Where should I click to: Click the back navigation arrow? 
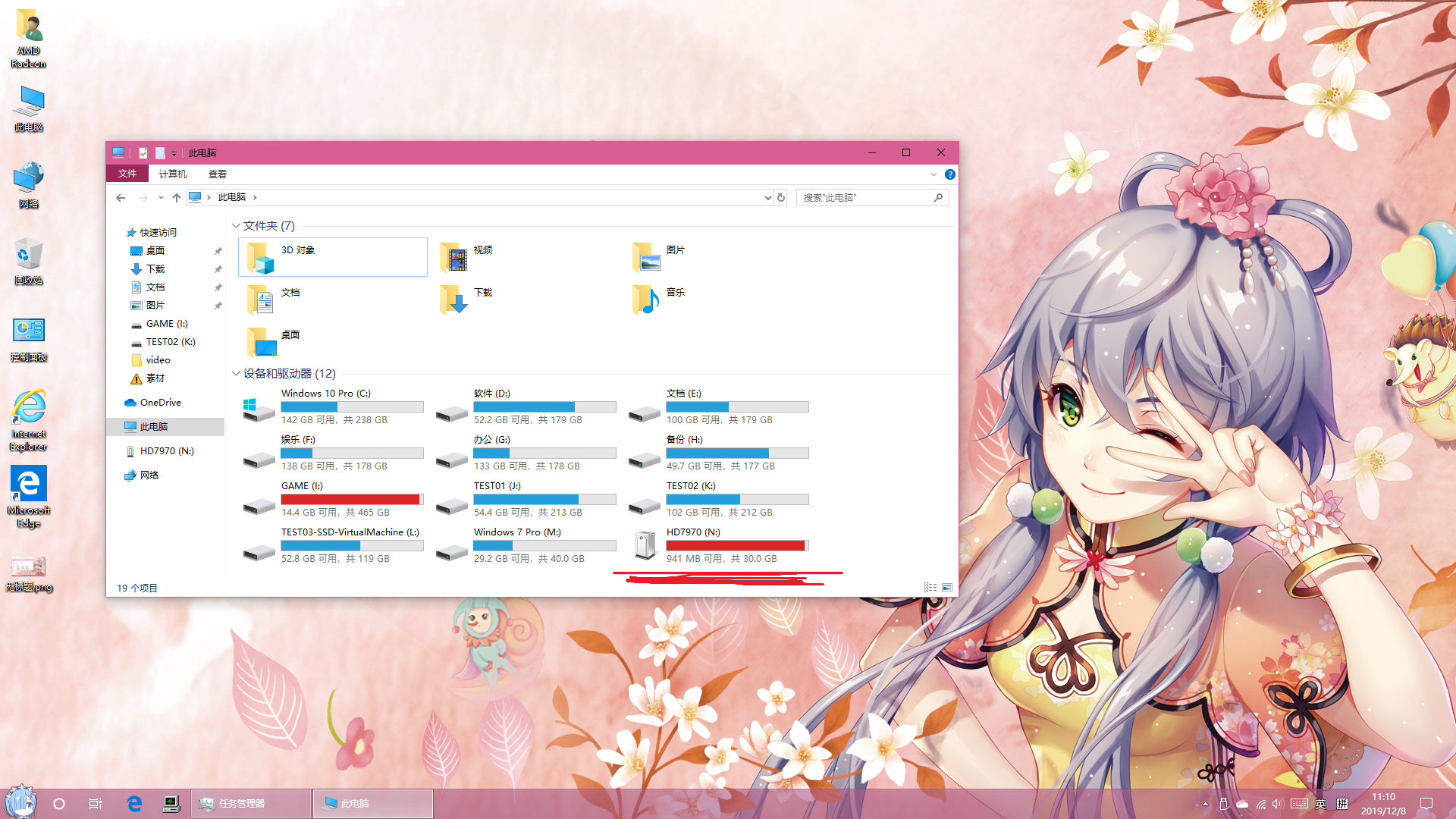(121, 197)
